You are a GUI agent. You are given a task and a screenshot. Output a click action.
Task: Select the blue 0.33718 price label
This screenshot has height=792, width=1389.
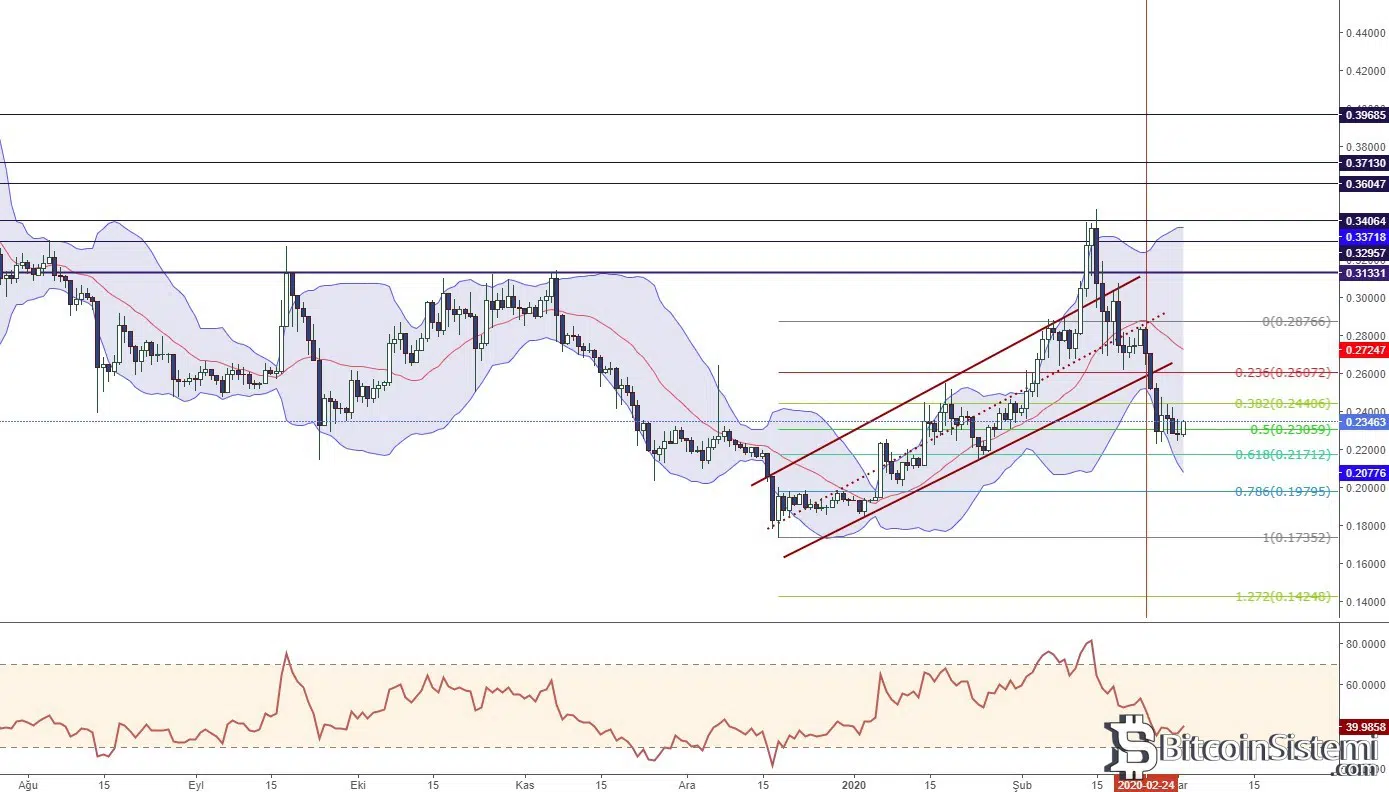(x=1364, y=237)
